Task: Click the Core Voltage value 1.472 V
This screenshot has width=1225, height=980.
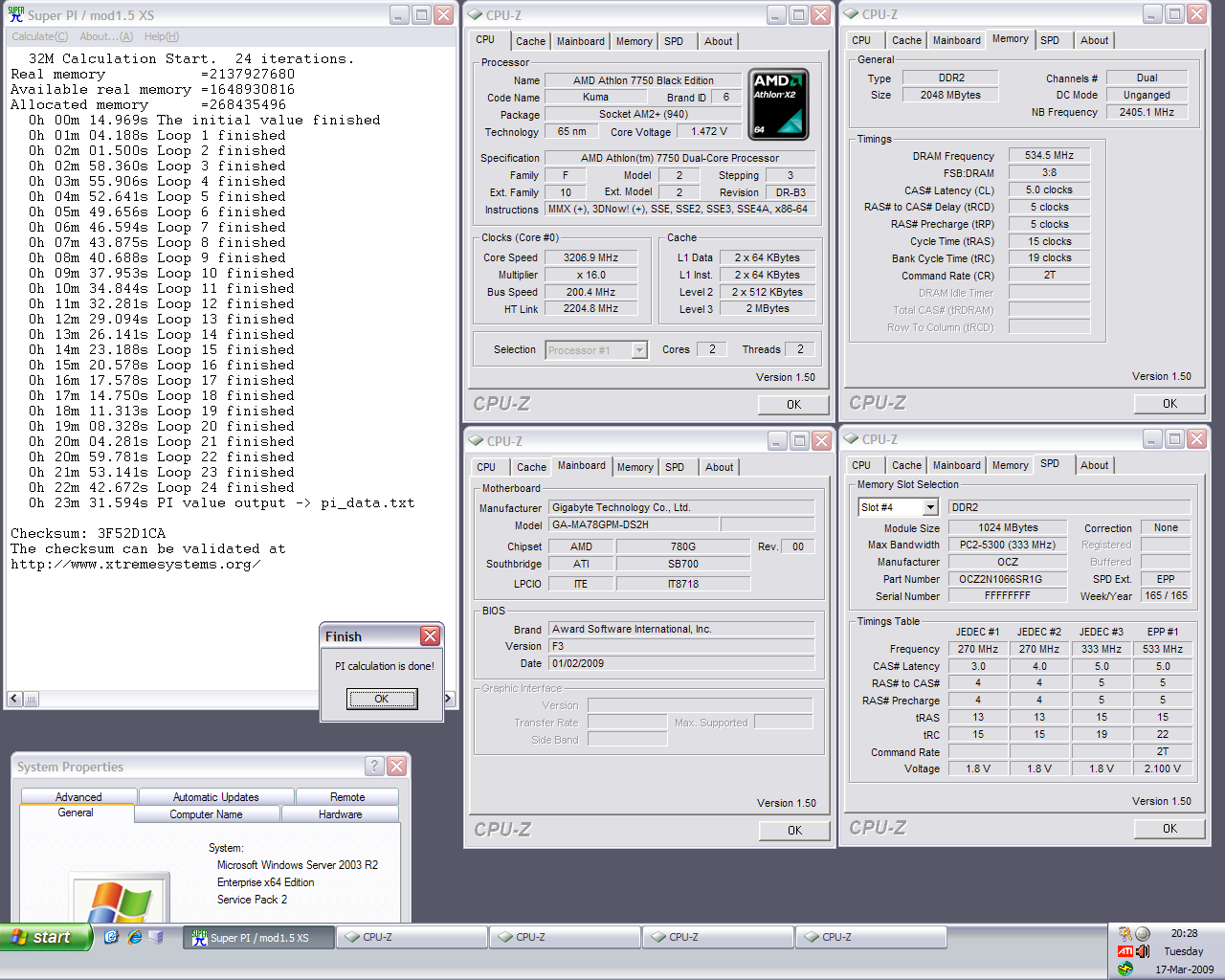Action: click(x=708, y=132)
